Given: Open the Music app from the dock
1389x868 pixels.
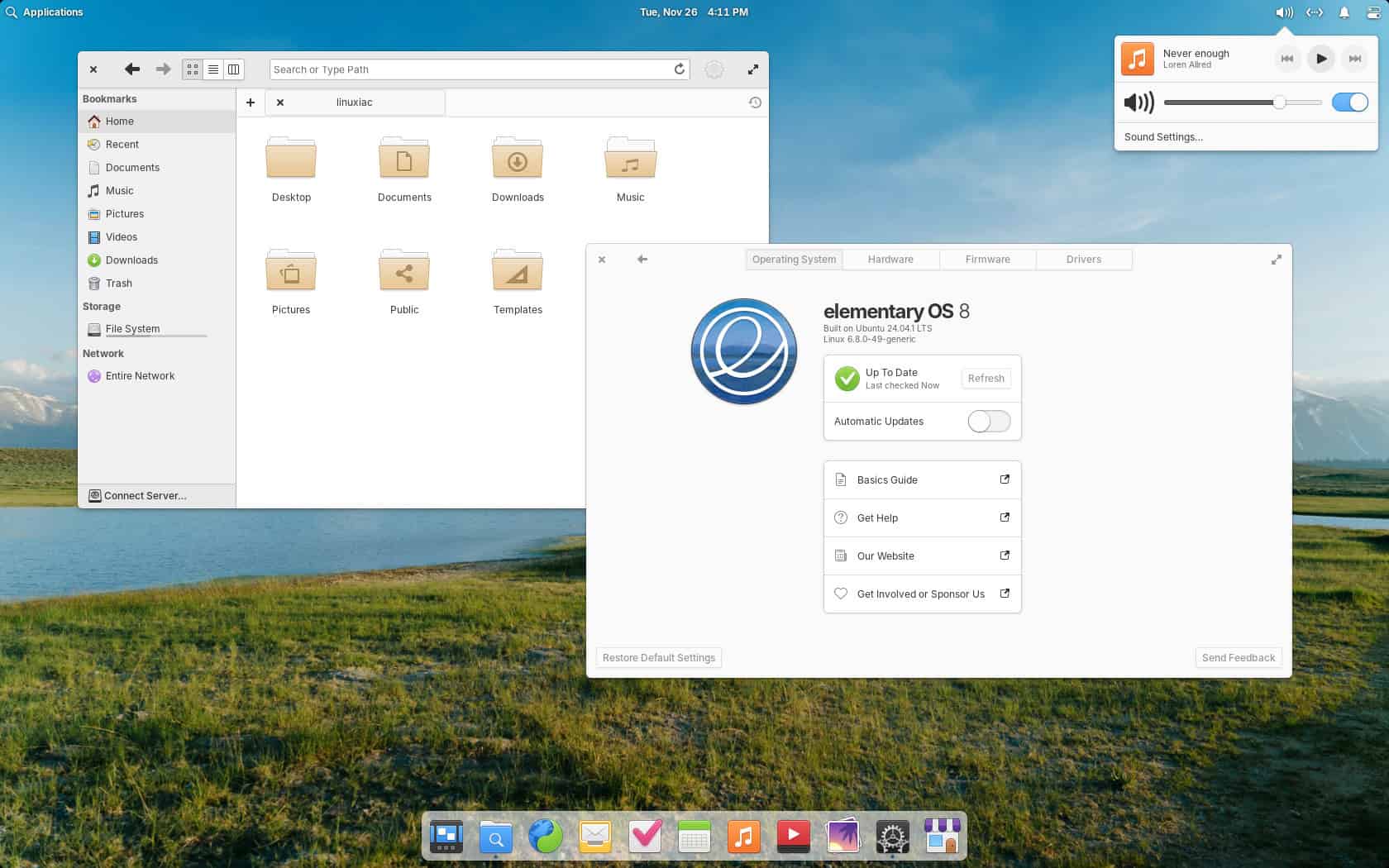Looking at the screenshot, I should point(742,837).
